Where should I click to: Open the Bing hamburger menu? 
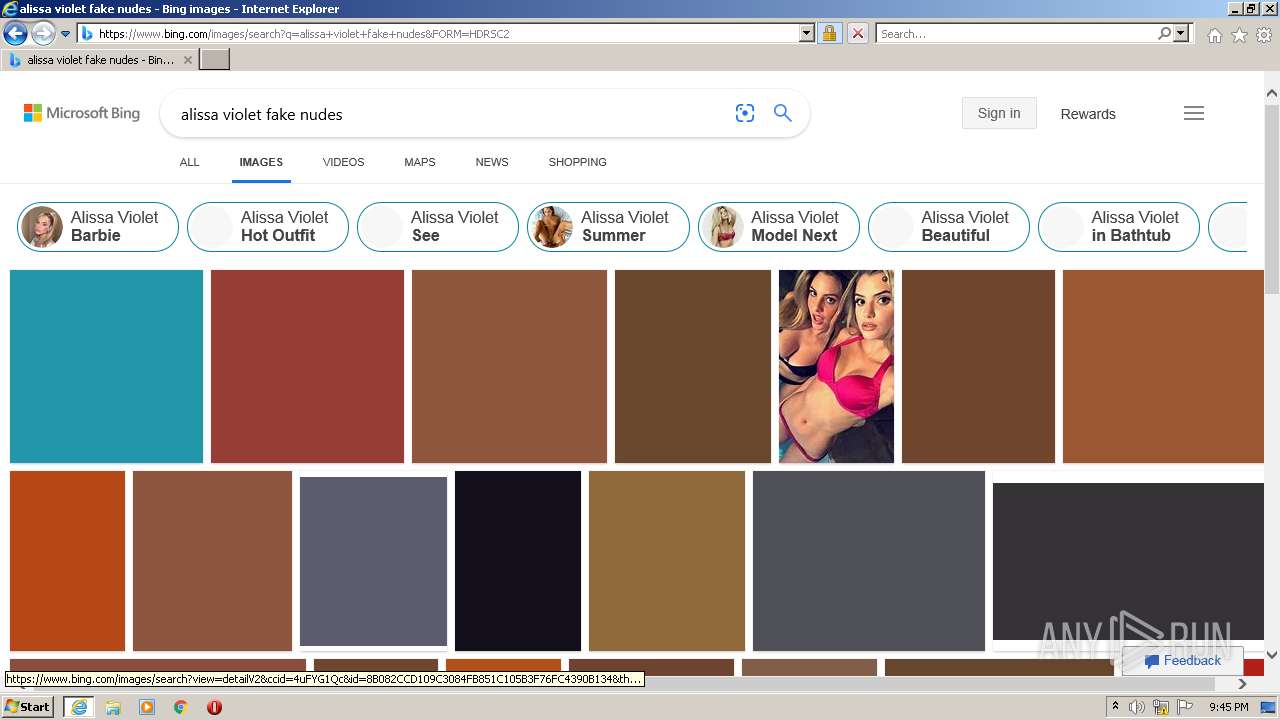click(1194, 113)
